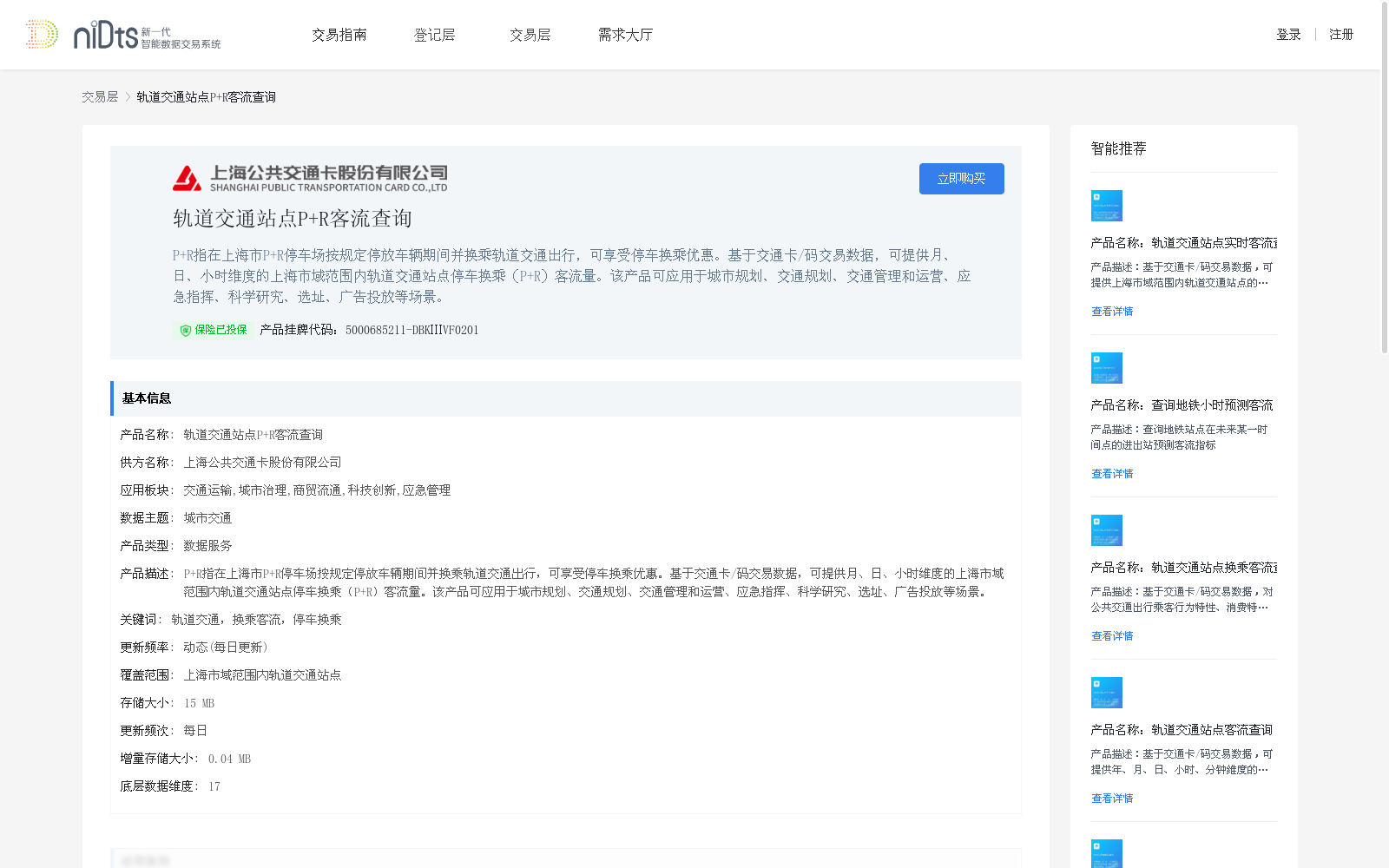Viewport: 1389px width, 868px height.
Task: Go to 交易层 in the breadcrumb
Action: coord(100,97)
